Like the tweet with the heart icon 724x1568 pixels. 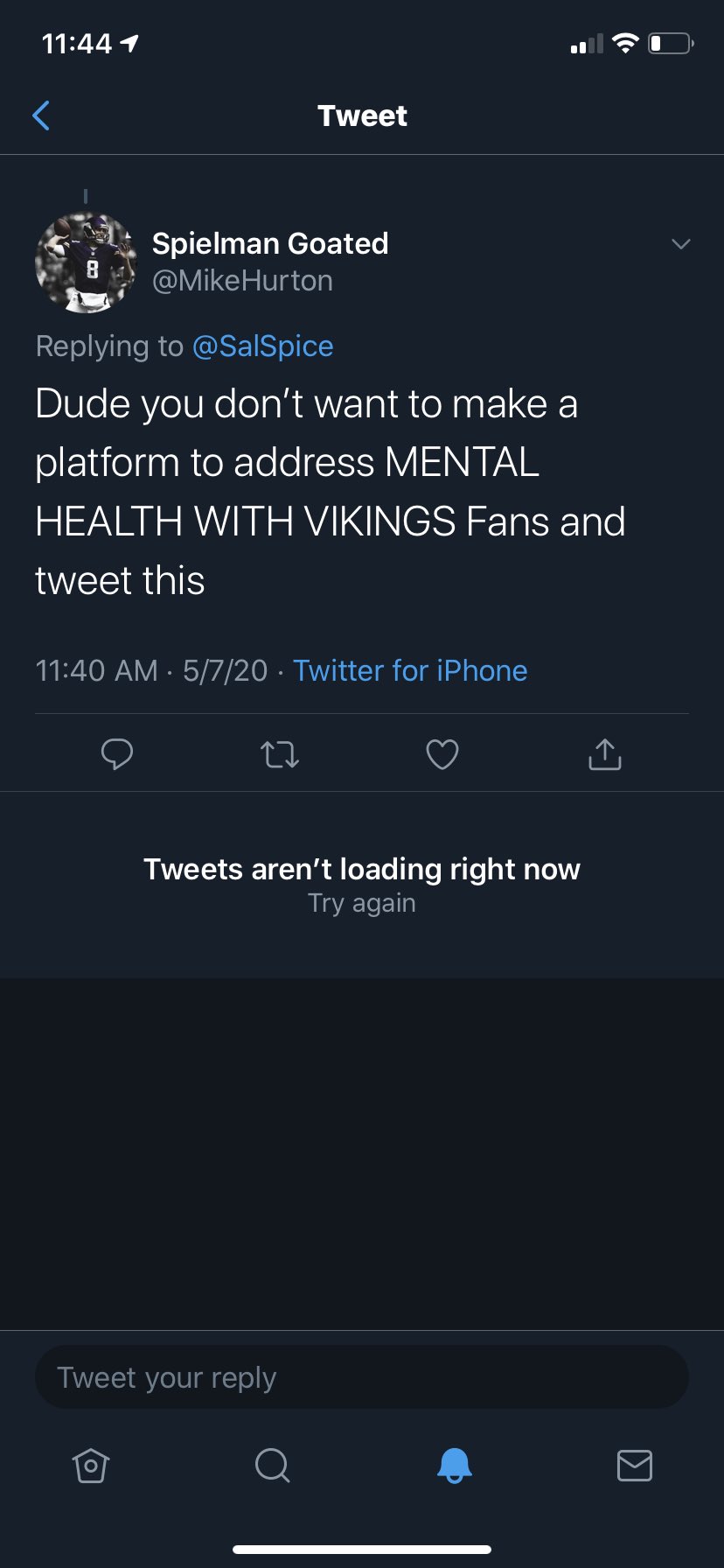[x=442, y=753]
